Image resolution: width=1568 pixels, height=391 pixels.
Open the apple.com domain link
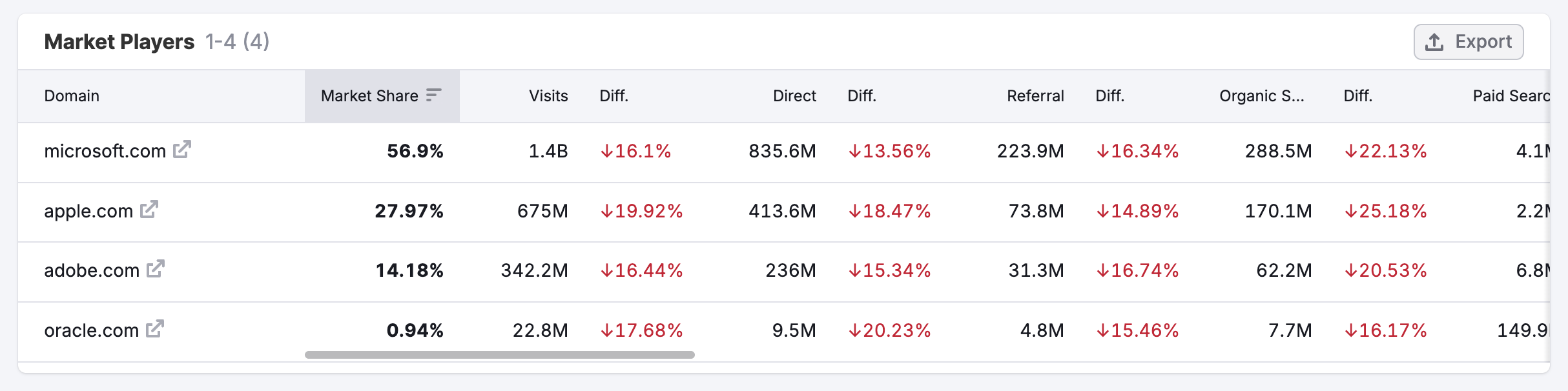(88, 211)
